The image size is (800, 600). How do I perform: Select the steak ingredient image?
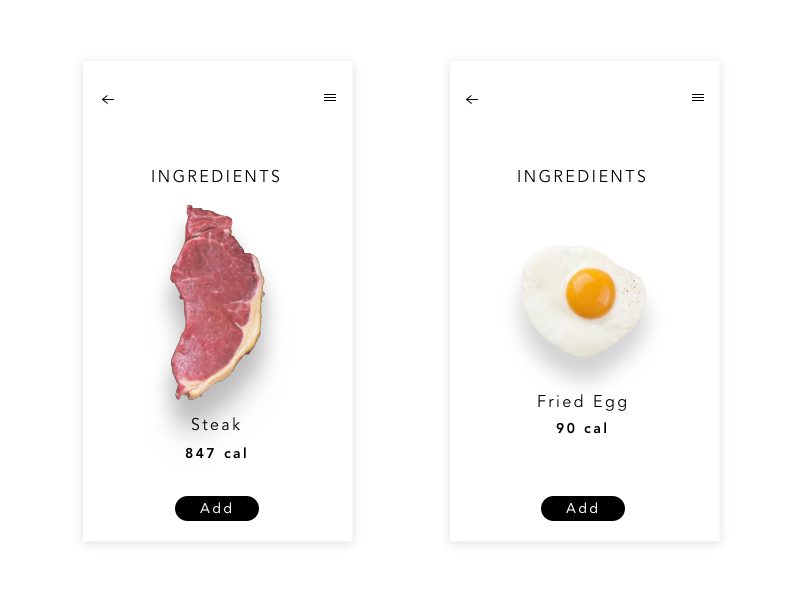pos(215,295)
